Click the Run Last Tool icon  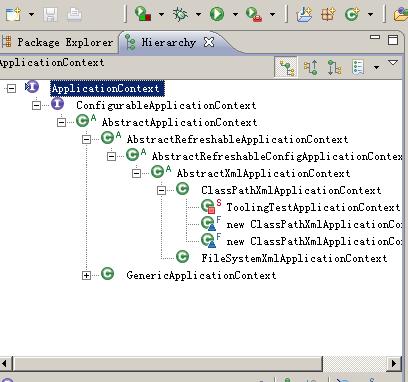point(143,14)
